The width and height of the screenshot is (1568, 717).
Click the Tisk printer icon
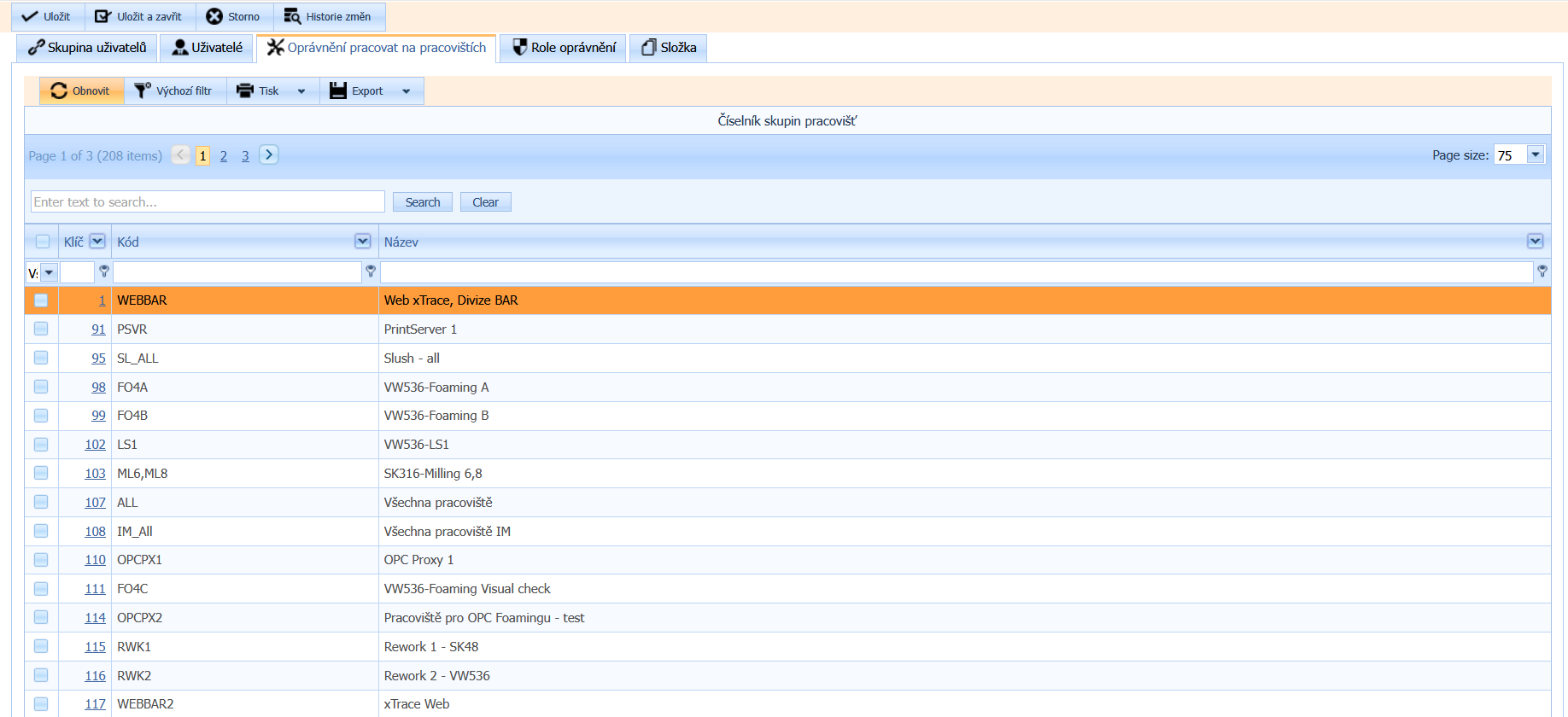(246, 90)
